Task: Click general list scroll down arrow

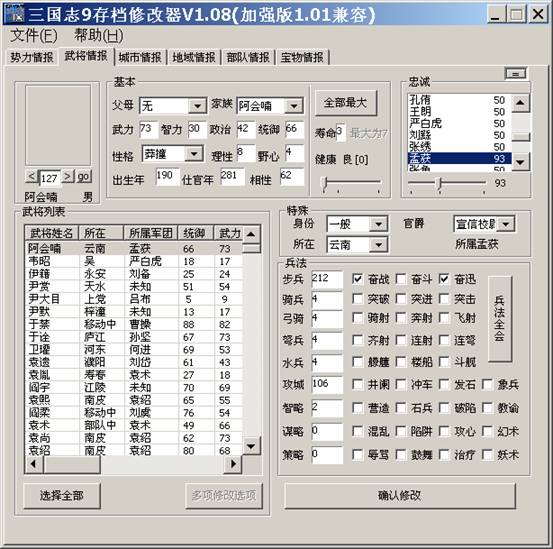Action: [251, 446]
